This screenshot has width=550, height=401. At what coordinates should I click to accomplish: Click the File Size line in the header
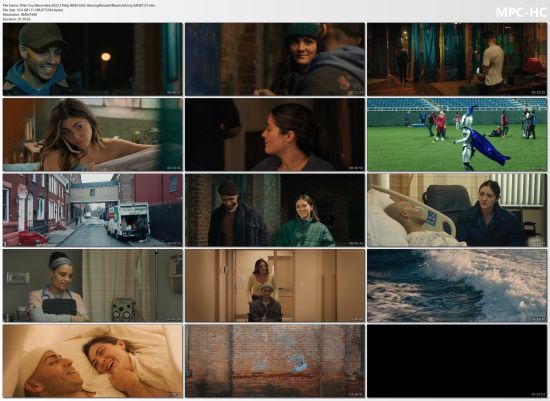[33, 10]
